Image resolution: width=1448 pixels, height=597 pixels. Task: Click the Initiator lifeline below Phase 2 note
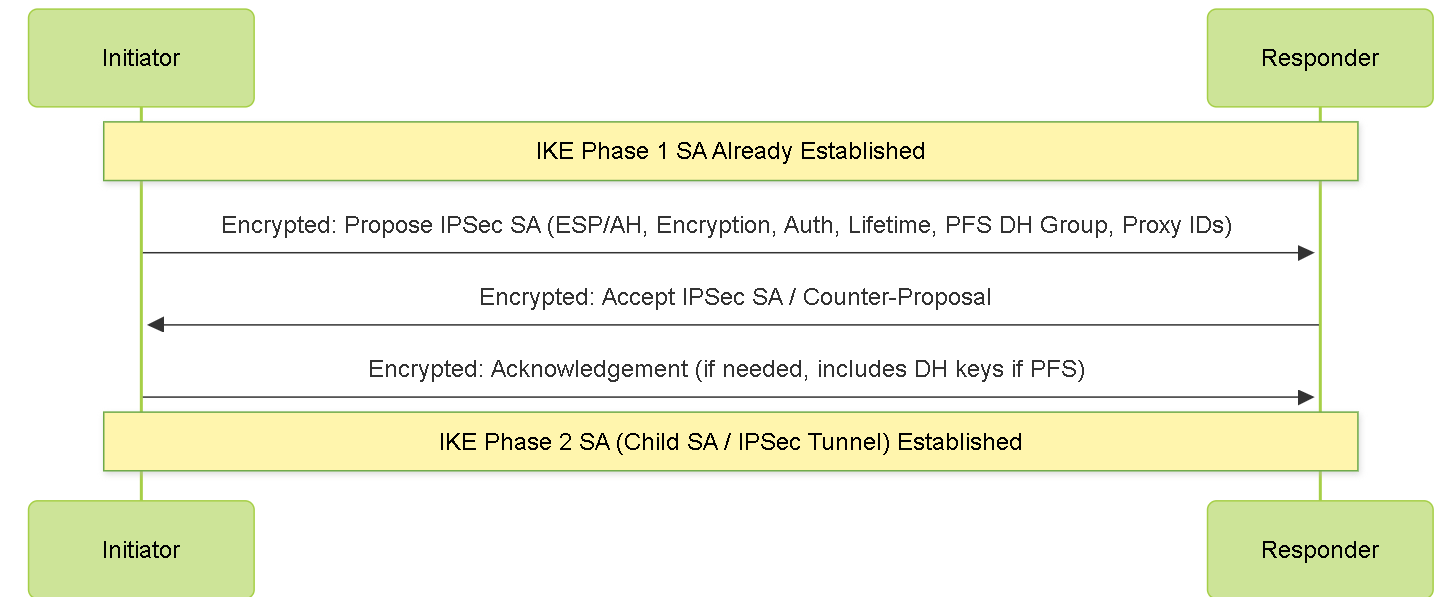click(x=141, y=486)
